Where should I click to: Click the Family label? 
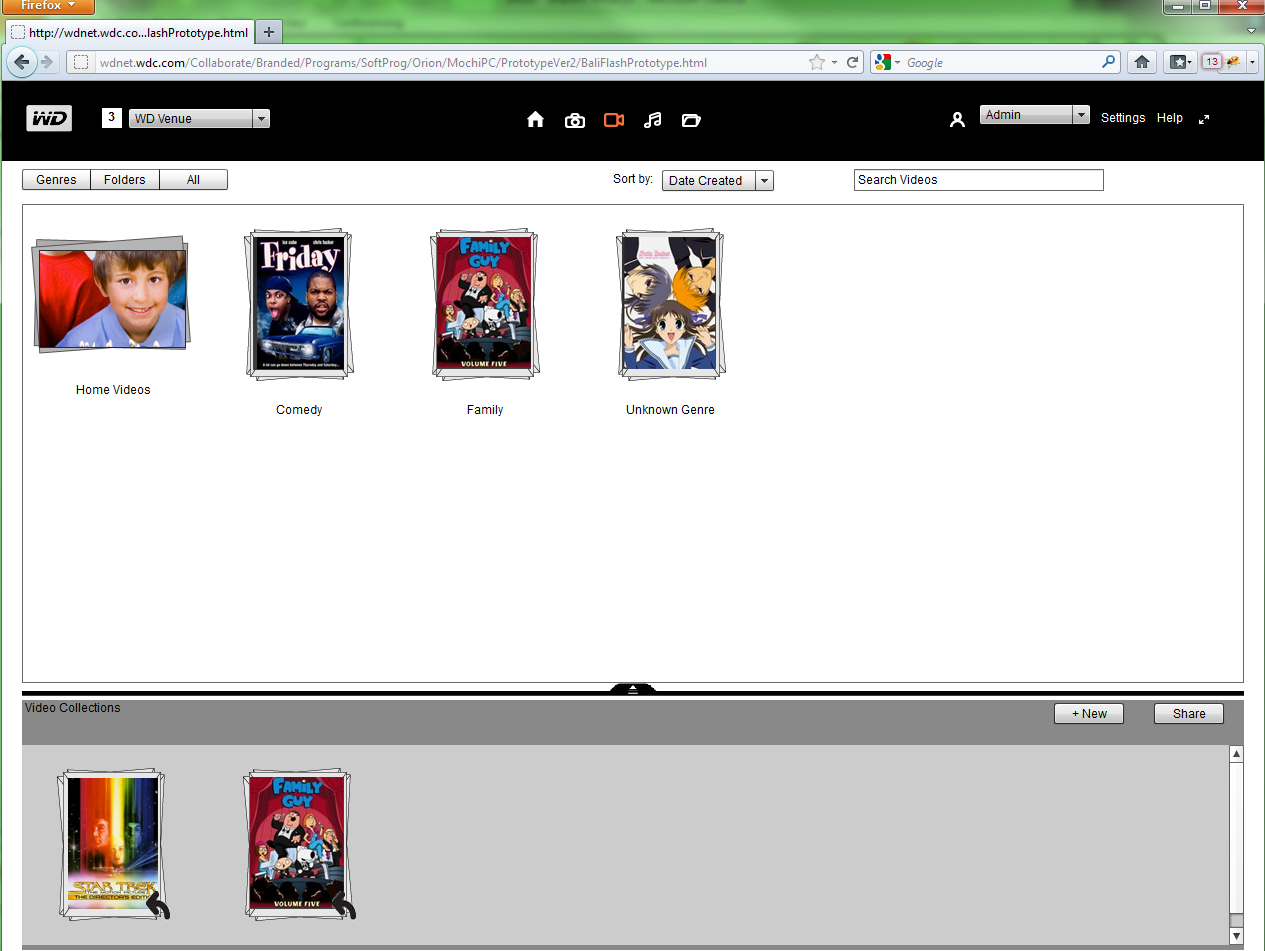coord(485,410)
